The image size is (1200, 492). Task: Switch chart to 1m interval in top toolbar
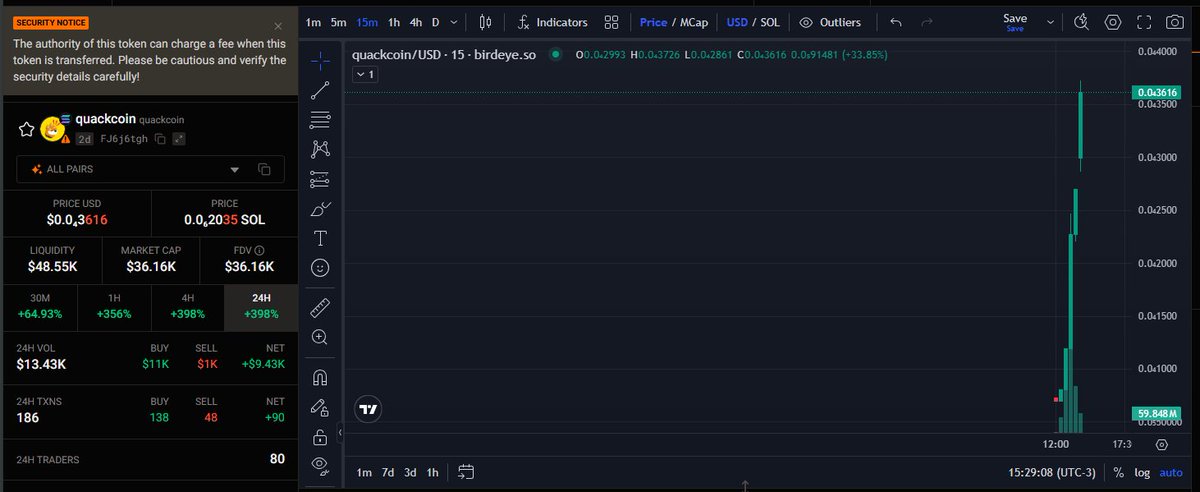pos(314,22)
